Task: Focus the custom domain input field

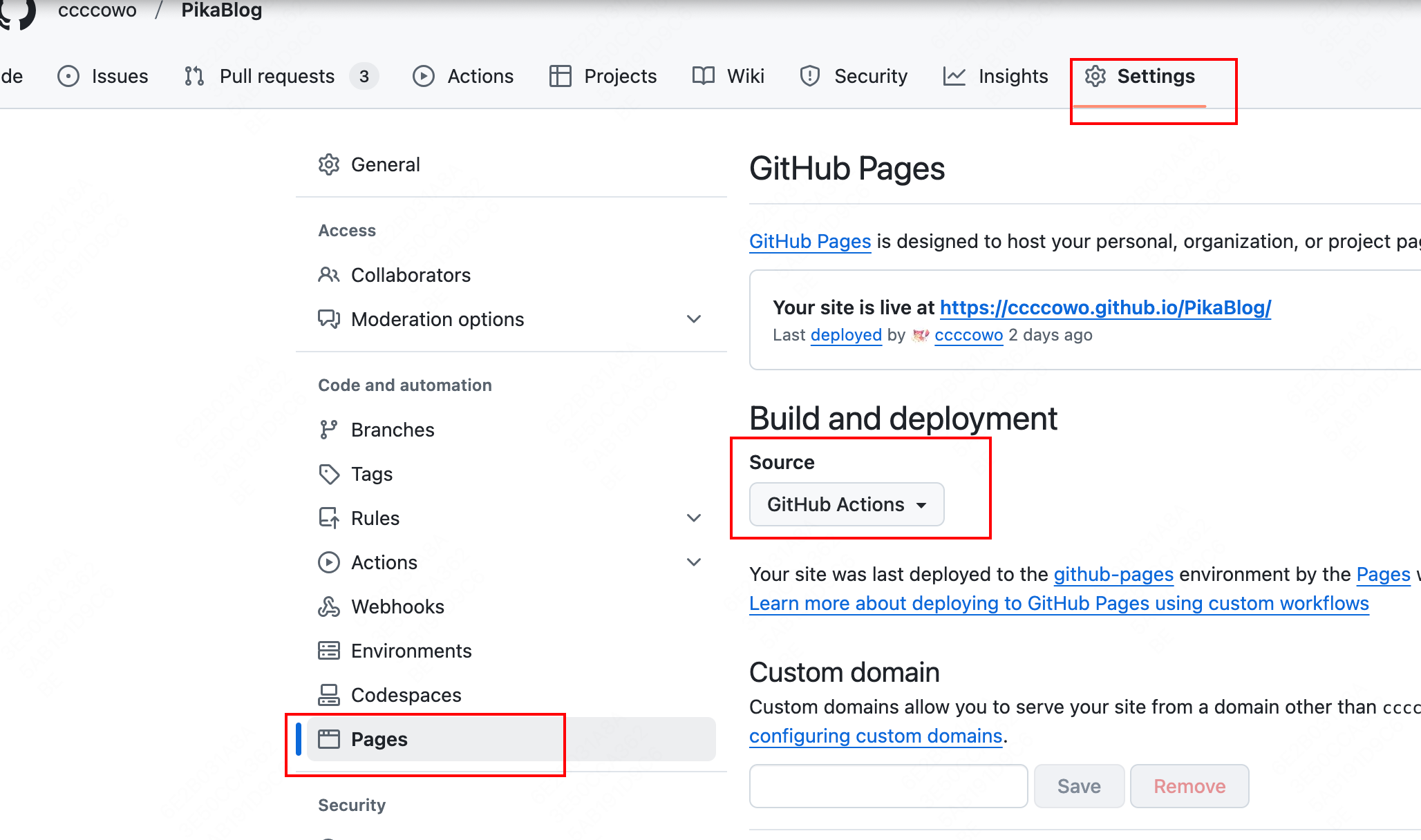Action: pyautogui.click(x=889, y=786)
